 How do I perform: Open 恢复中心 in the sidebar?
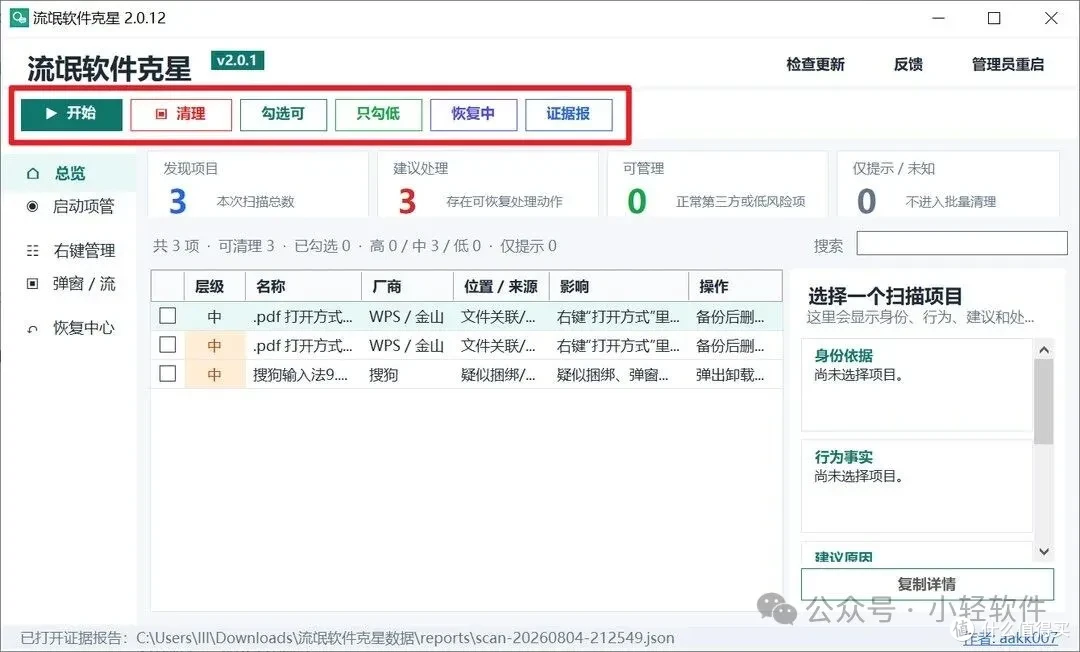tap(83, 328)
